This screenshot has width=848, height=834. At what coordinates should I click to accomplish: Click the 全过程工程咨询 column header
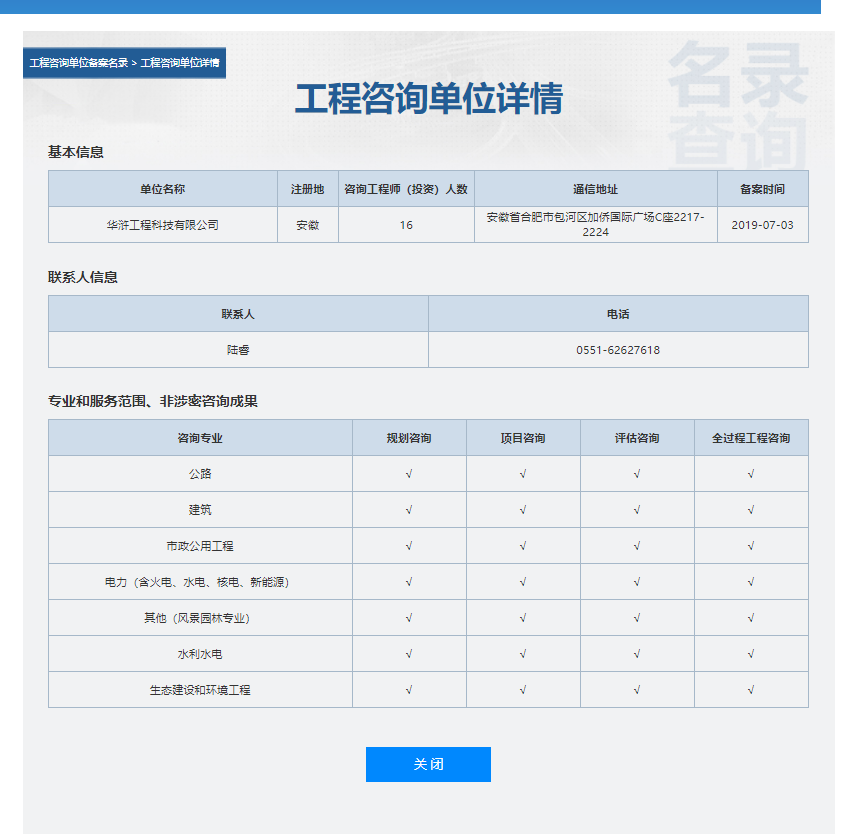[751, 438]
